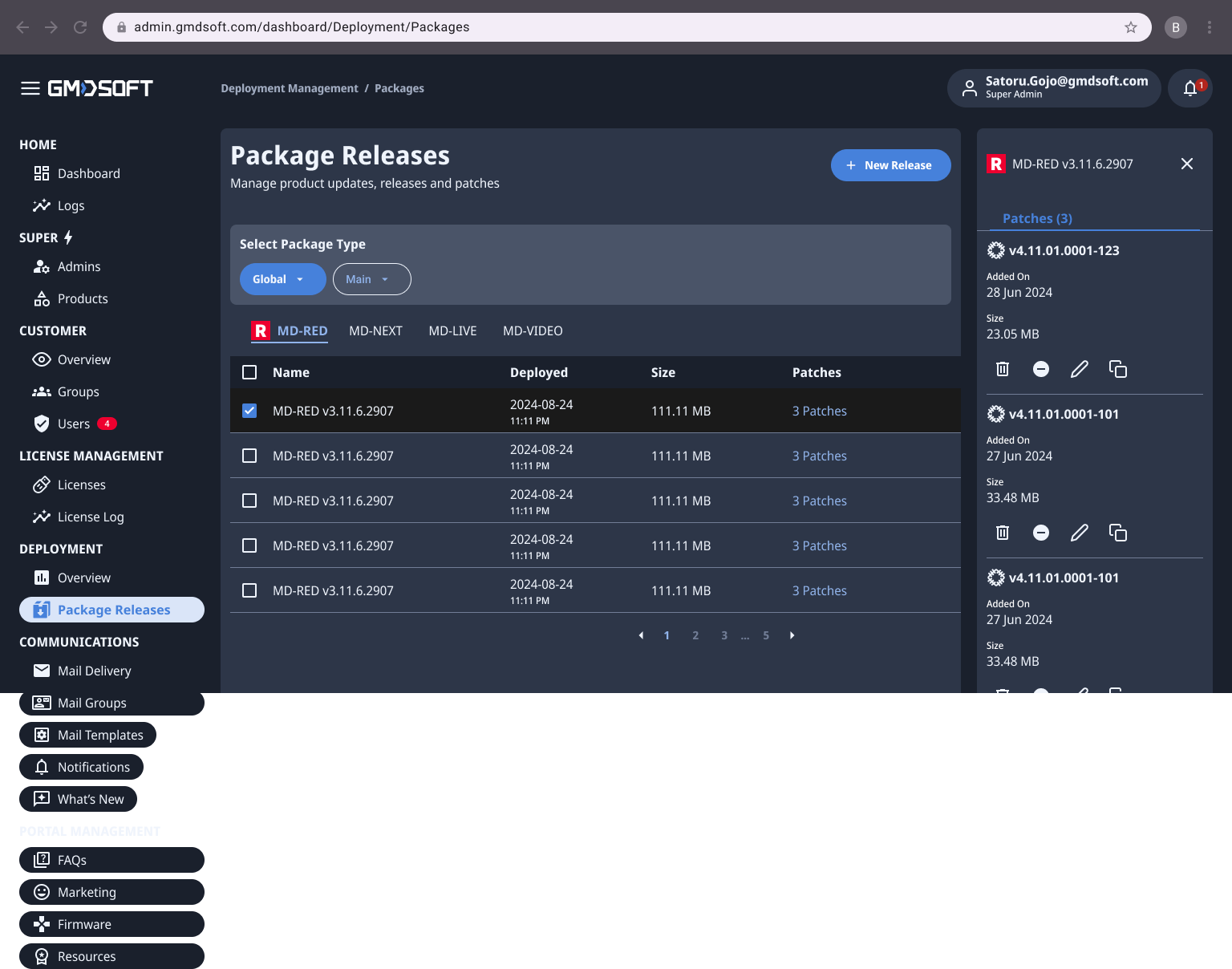This screenshot has width=1232, height=969.
Task: Click the New Release button
Action: (x=891, y=165)
